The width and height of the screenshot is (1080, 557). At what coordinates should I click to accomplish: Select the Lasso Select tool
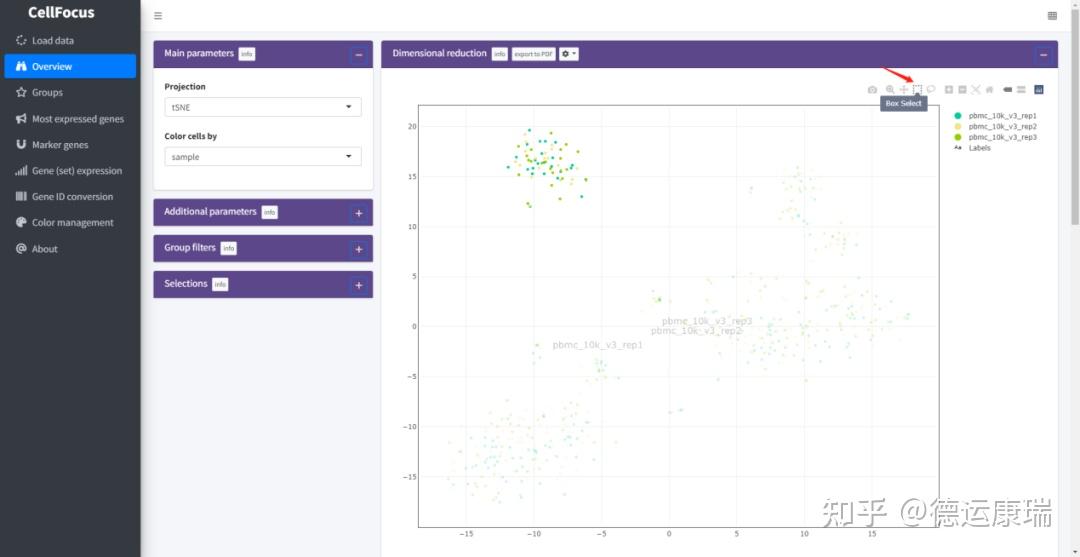[x=931, y=89]
